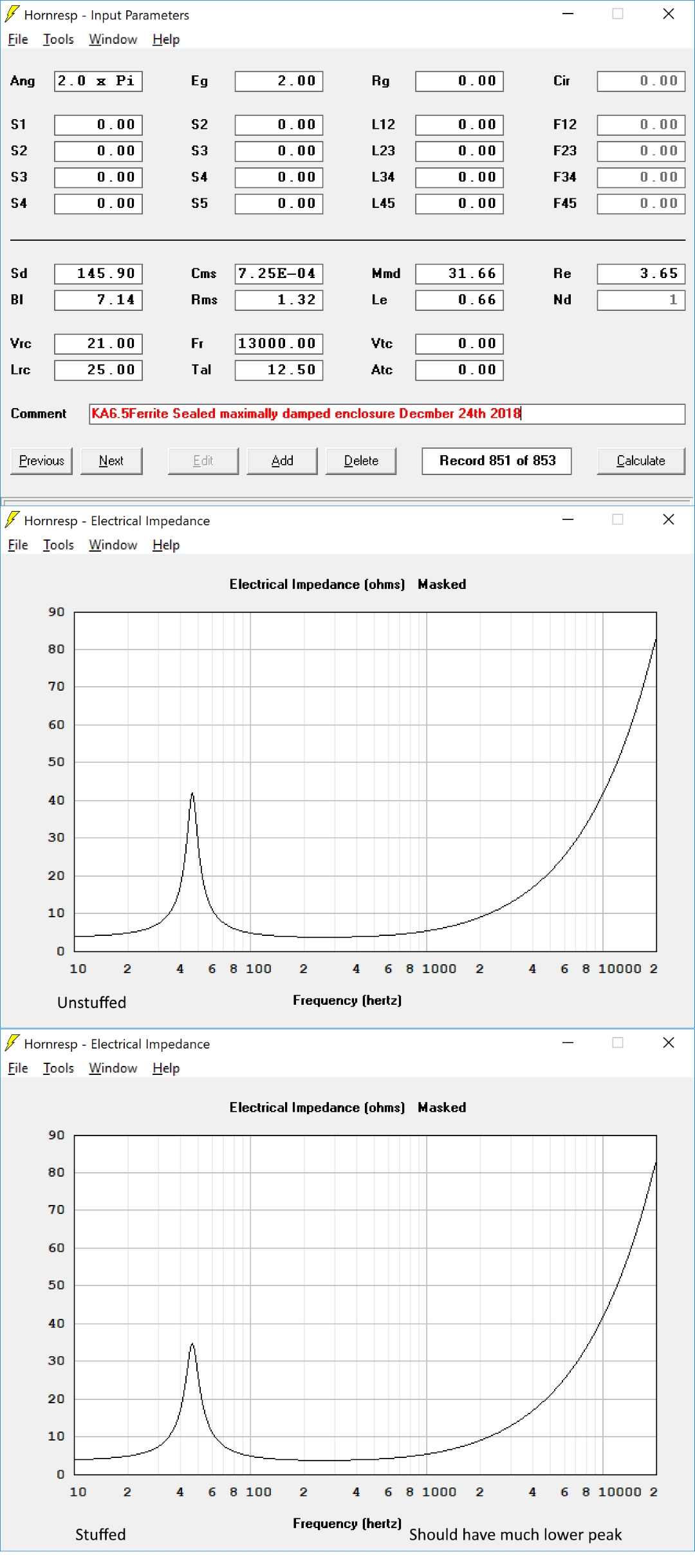
Task: Close the unstuffed Electrical Impedance window
Action: (x=669, y=519)
